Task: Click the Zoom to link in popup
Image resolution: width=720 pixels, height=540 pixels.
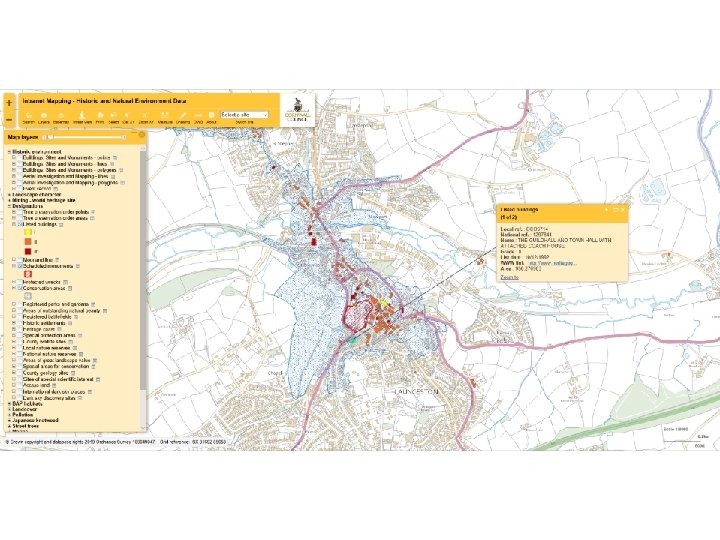Action: tap(509, 277)
